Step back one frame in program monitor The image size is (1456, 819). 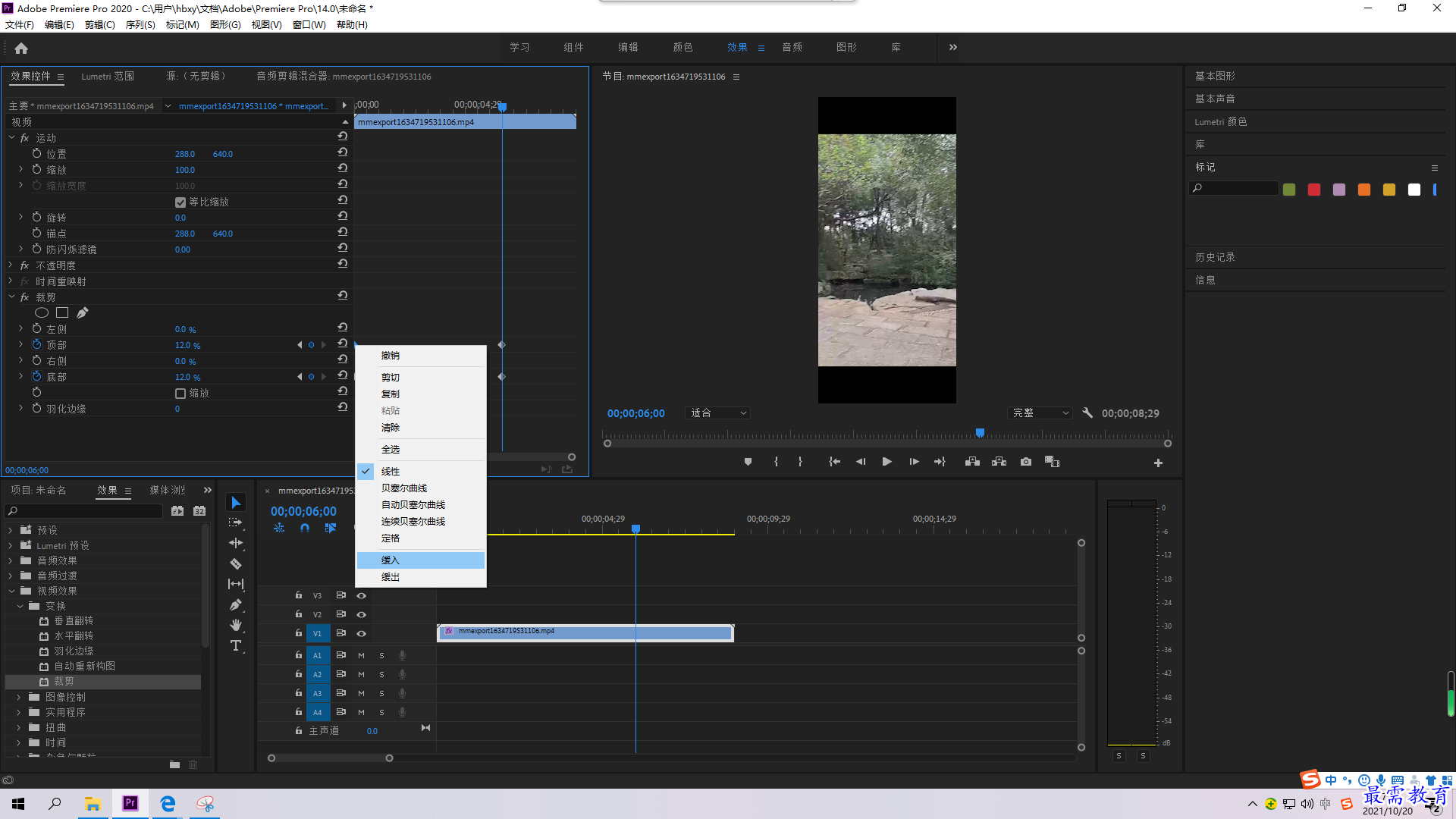pyautogui.click(x=861, y=462)
